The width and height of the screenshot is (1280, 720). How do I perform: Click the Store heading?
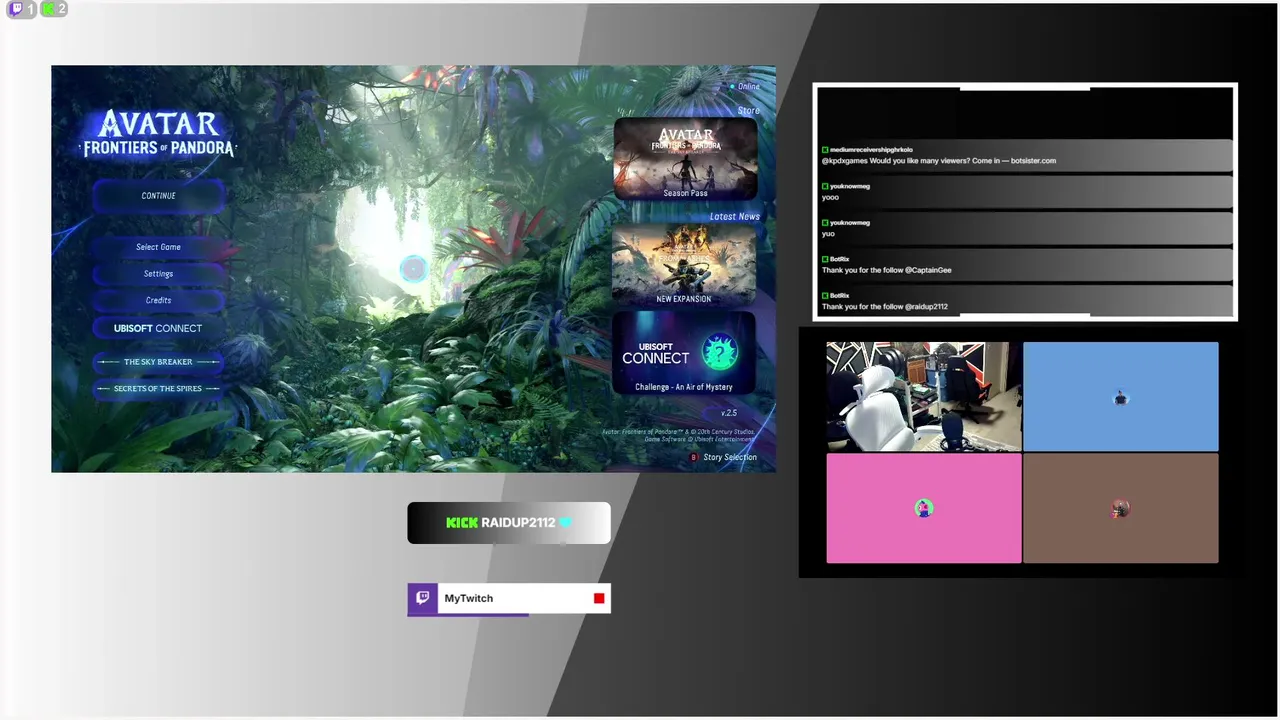[x=748, y=110]
